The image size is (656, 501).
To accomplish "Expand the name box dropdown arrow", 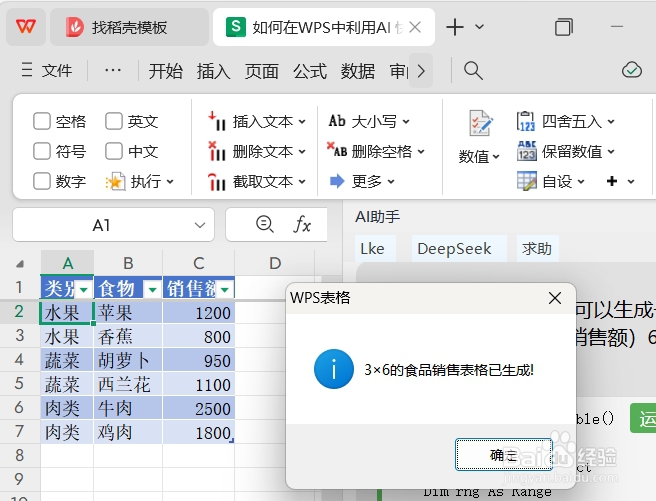I will coord(200,225).
